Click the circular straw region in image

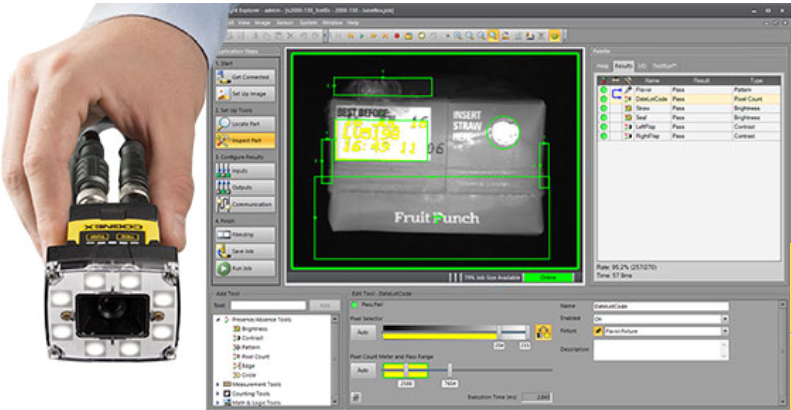503,133
